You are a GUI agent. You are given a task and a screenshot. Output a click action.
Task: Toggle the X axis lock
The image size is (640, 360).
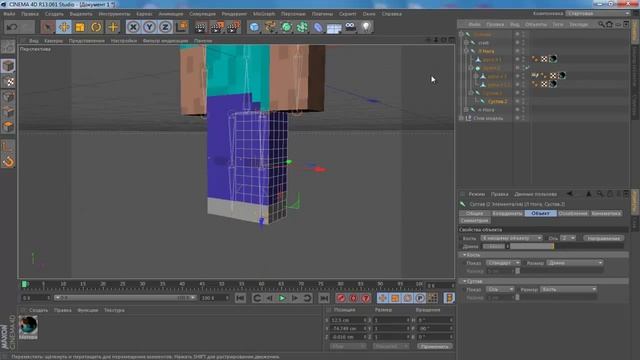coord(133,27)
